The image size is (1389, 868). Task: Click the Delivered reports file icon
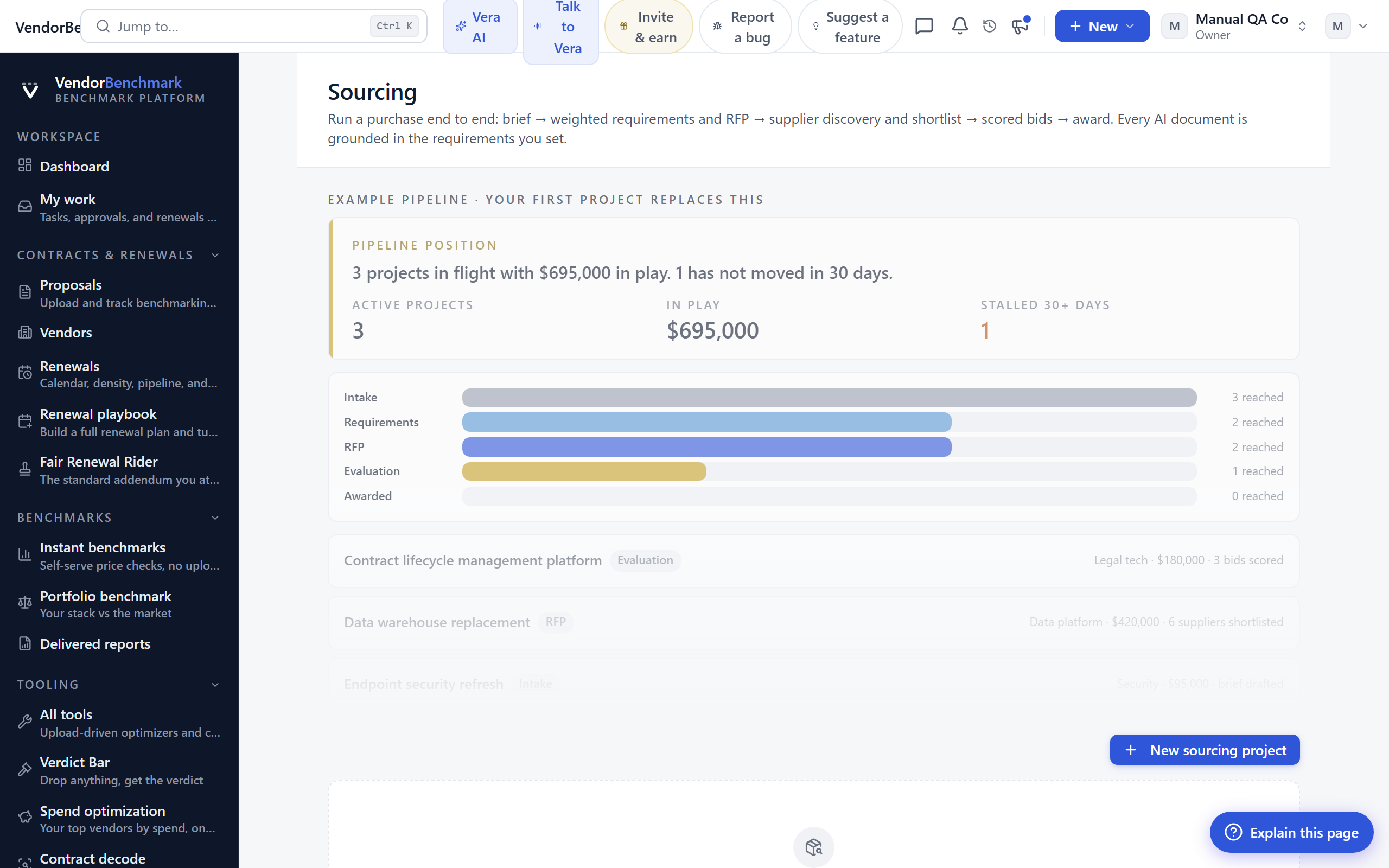pos(24,643)
